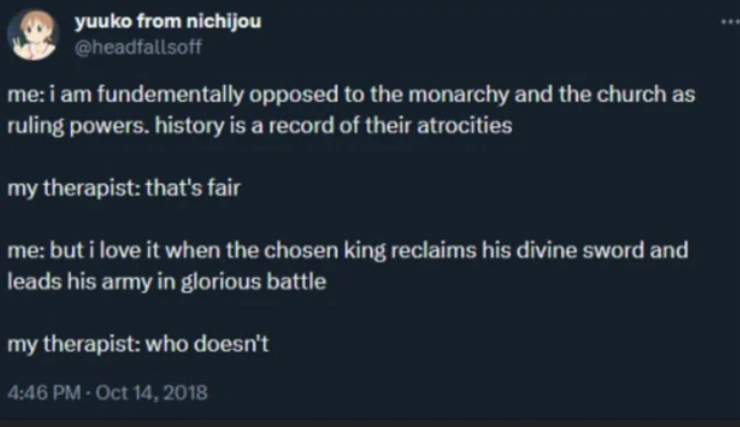
Task: Click the "my therapist: that's fair" line
Action: [123, 190]
